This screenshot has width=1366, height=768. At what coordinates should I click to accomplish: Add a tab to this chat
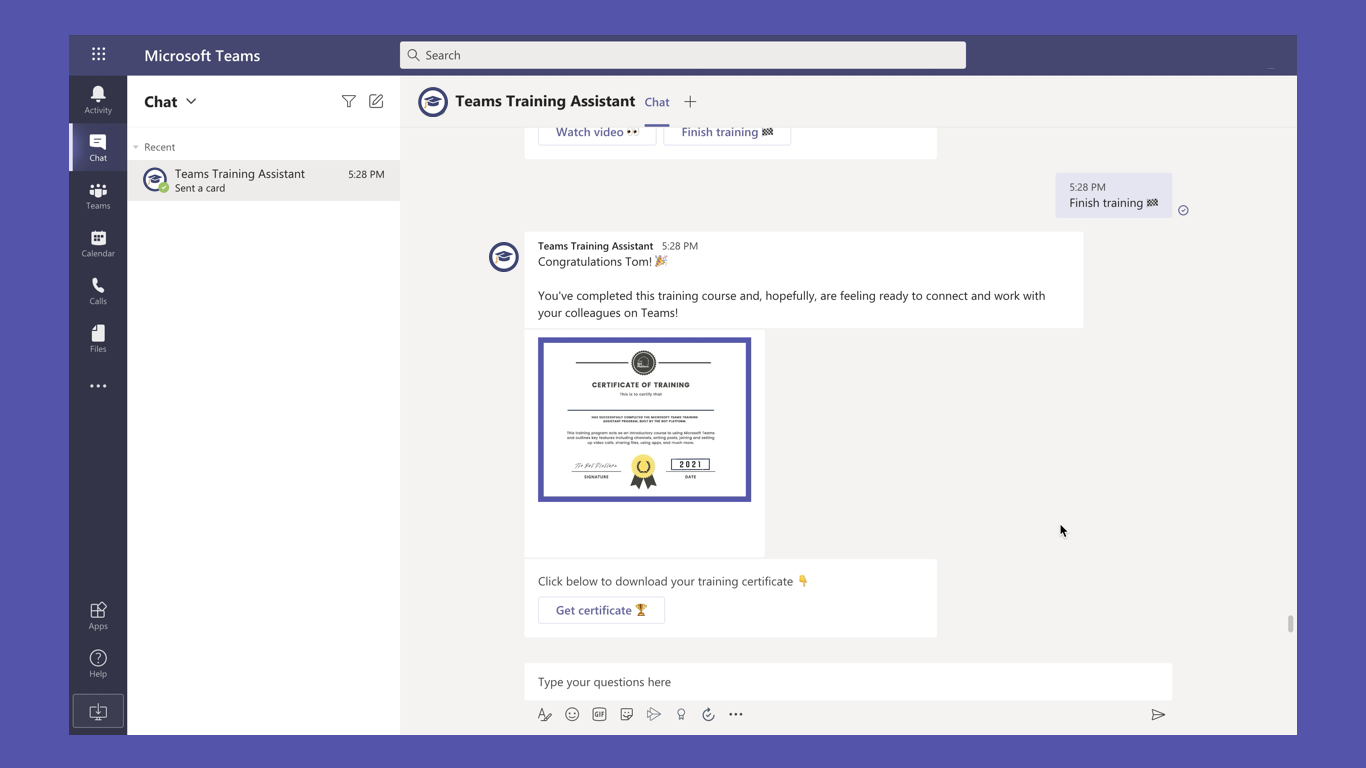click(690, 102)
